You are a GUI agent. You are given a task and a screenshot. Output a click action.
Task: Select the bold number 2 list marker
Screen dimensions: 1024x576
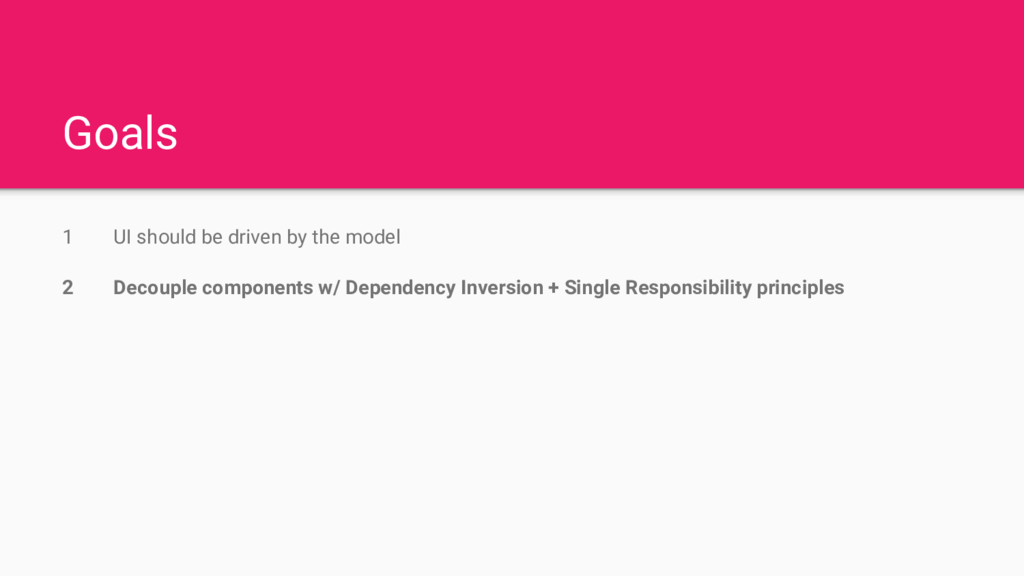tap(68, 287)
